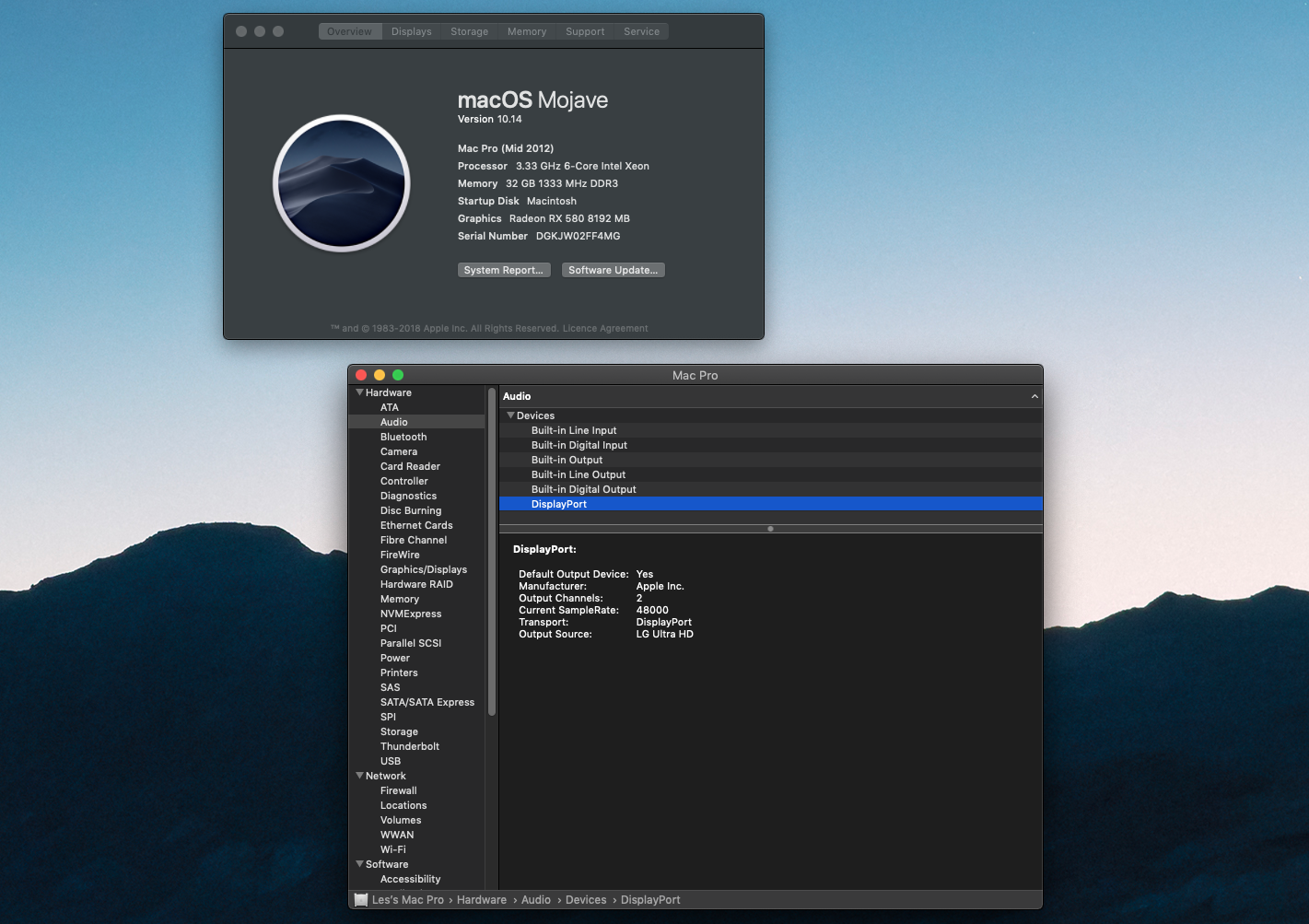Click the macOS Mojave logo image

(342, 183)
